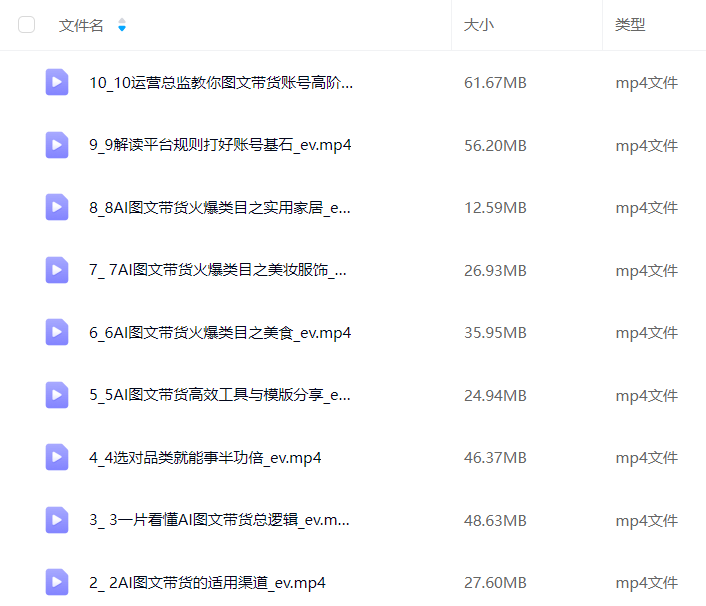Open file 7_7AI图文带货火爆类目之美妆服饰
This screenshot has width=706, height=606.
tap(218, 270)
